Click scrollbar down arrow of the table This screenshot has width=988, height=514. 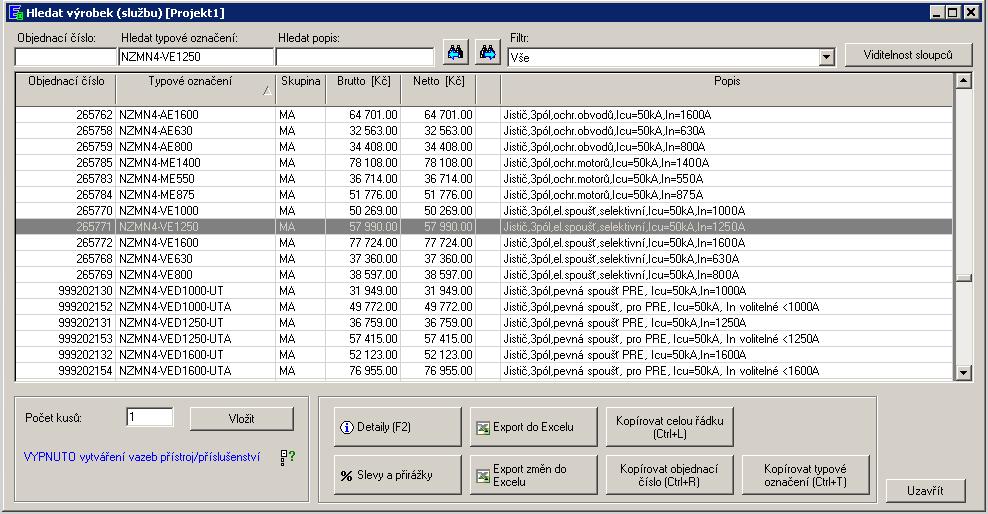(x=963, y=373)
